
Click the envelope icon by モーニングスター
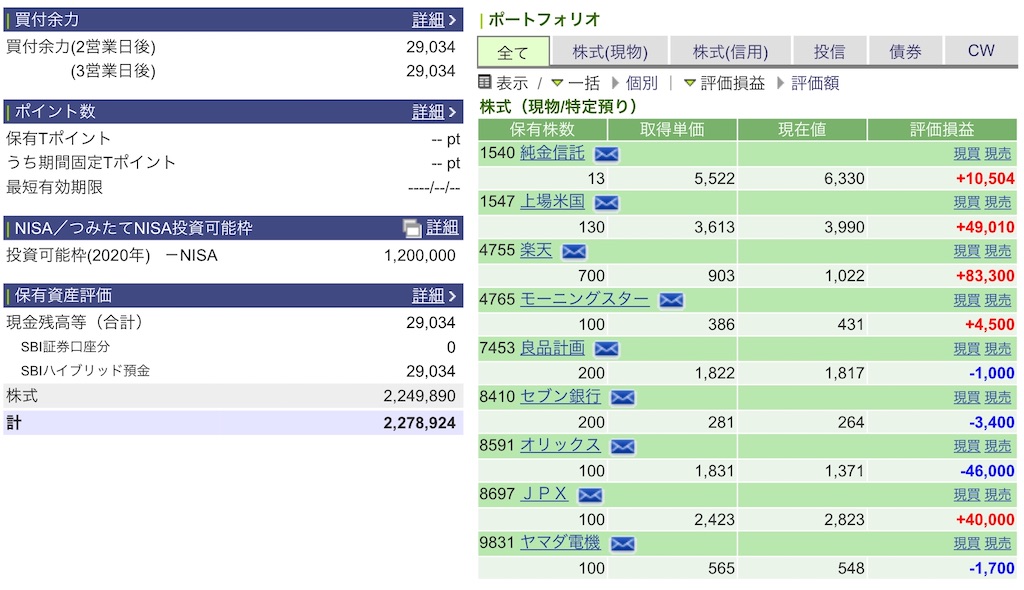671,300
